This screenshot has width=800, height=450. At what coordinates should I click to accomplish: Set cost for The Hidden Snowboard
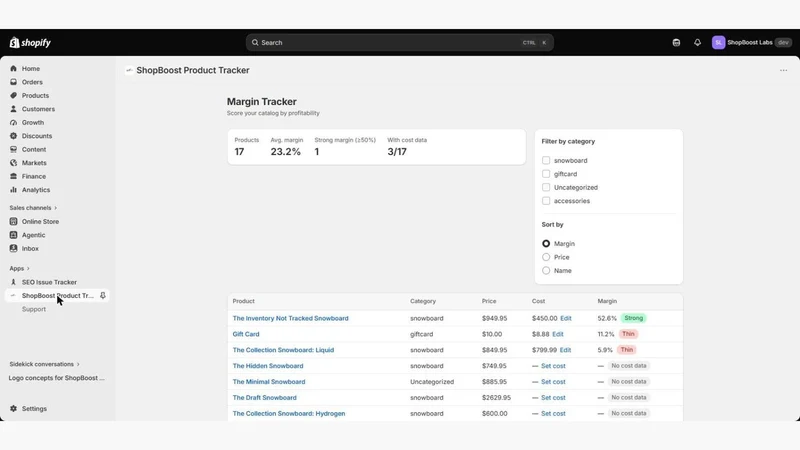(553, 366)
